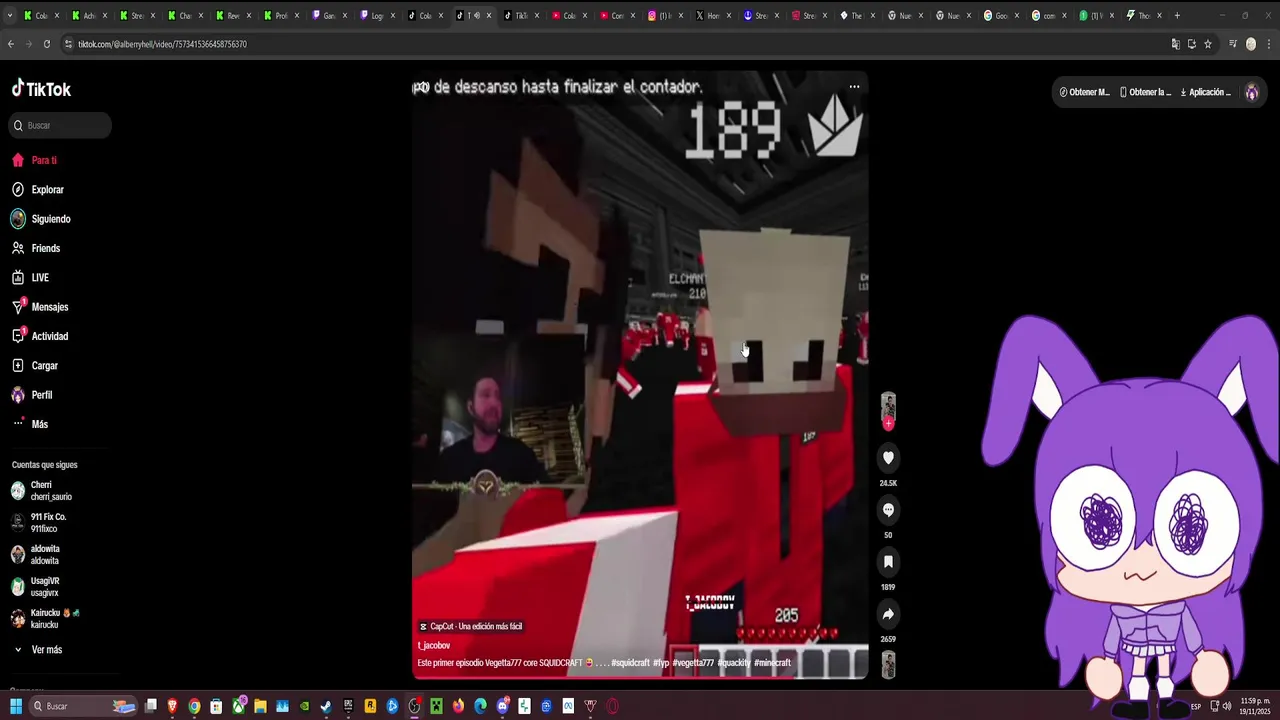This screenshot has height=720, width=1280.
Task: Open the Explorar section
Action: coord(38,189)
